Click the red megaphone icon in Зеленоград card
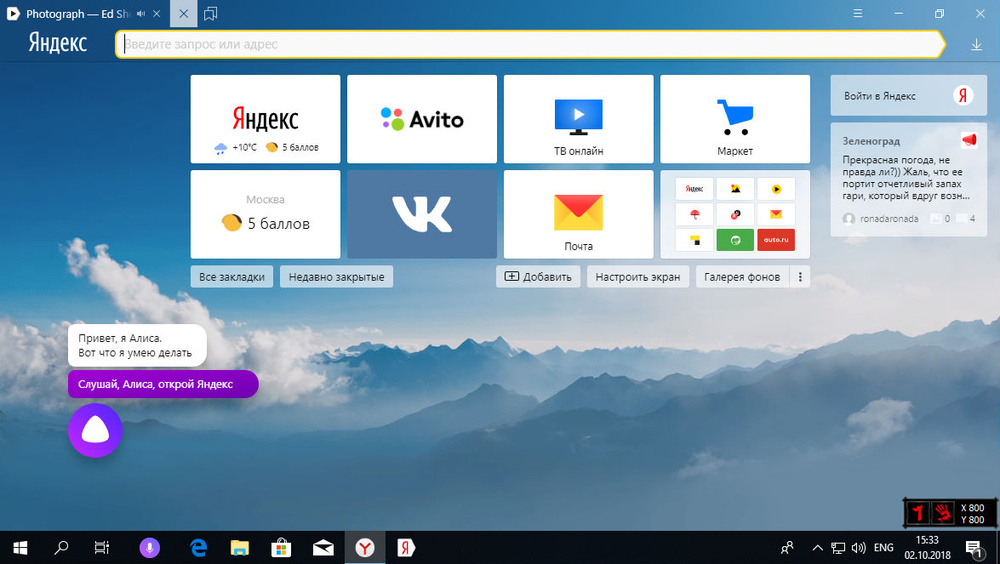 (x=969, y=140)
